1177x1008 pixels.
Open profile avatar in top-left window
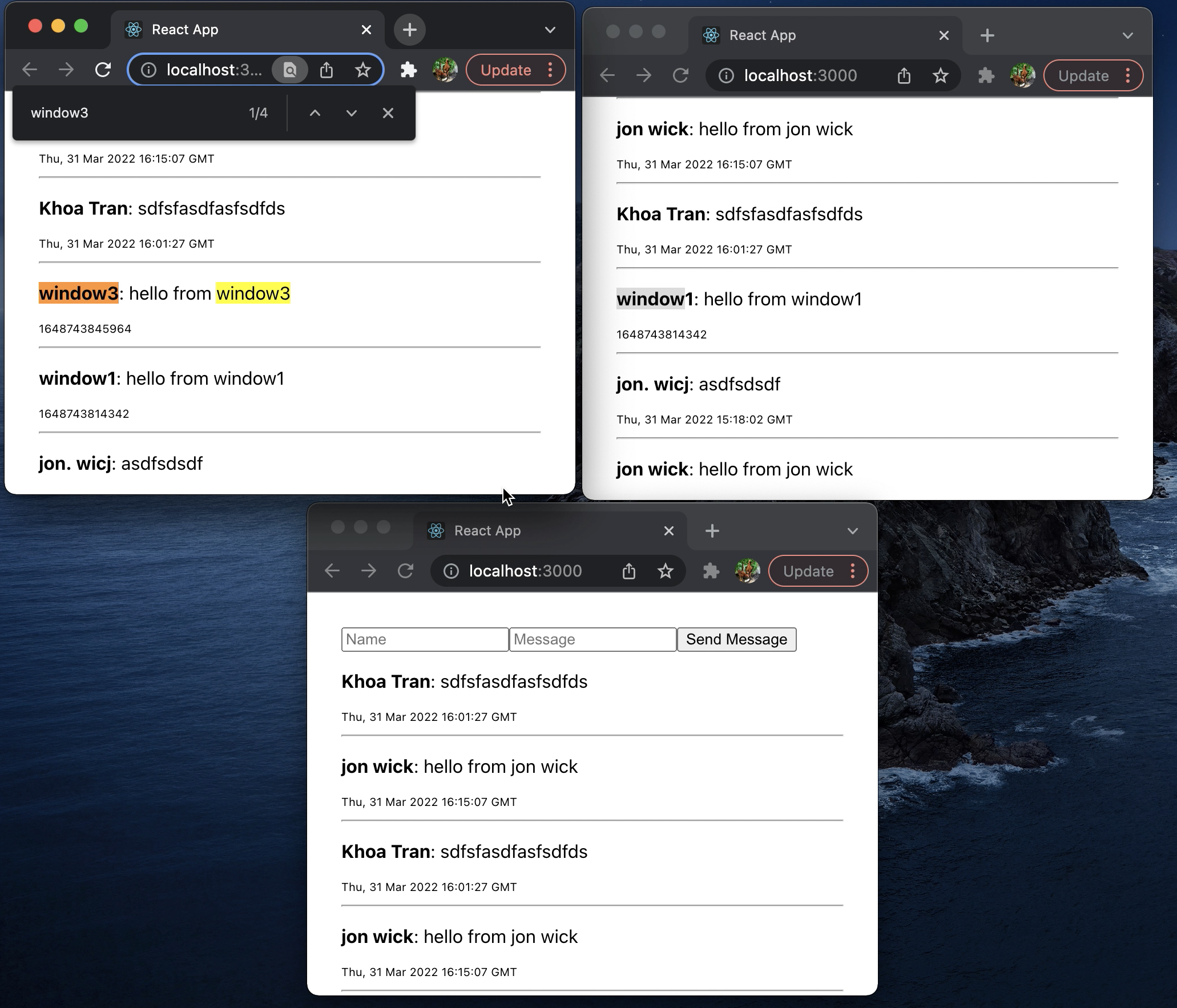click(445, 70)
